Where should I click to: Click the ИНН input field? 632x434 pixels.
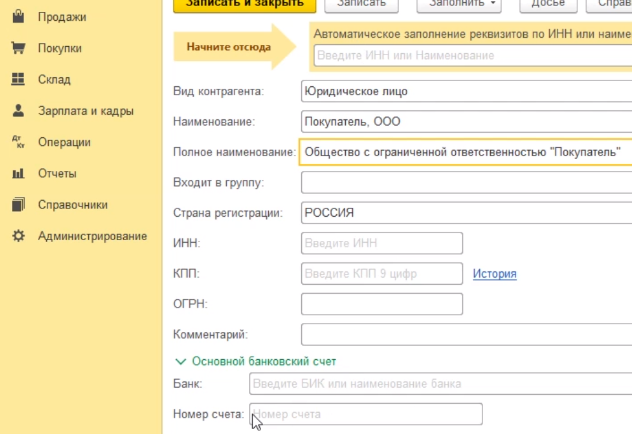[x=381, y=243]
